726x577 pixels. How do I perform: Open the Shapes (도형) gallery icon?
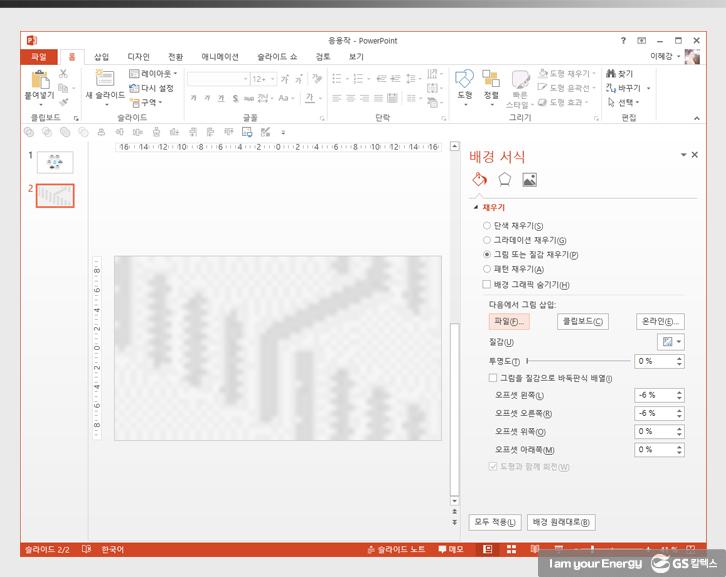[x=464, y=80]
